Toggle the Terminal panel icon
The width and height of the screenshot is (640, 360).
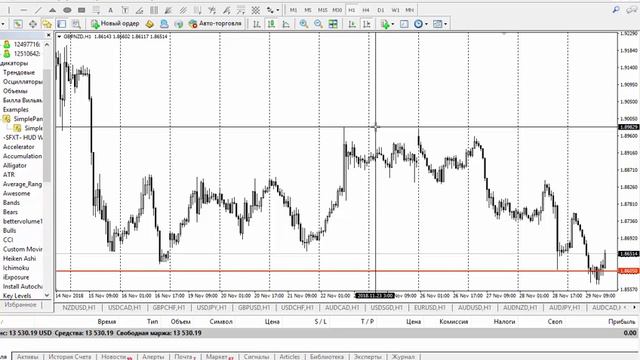click(x=62, y=24)
